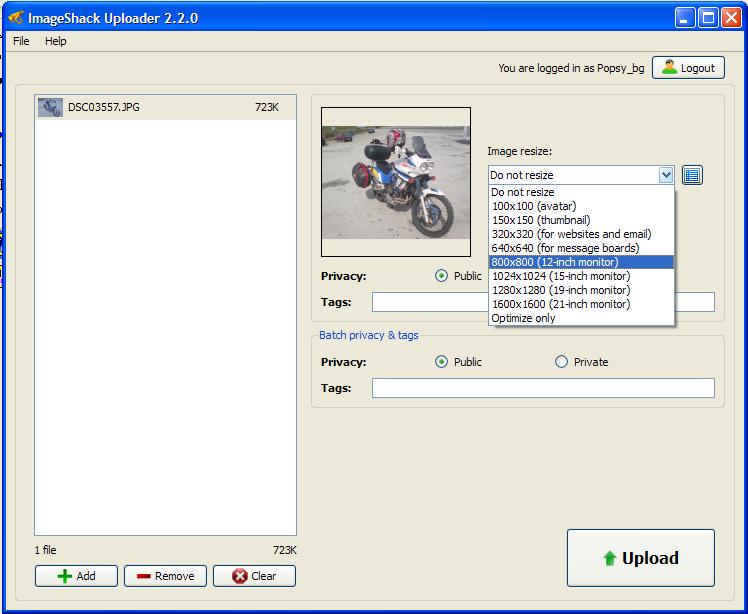Click the image Tags input field
This screenshot has height=614, width=748.
543,302
